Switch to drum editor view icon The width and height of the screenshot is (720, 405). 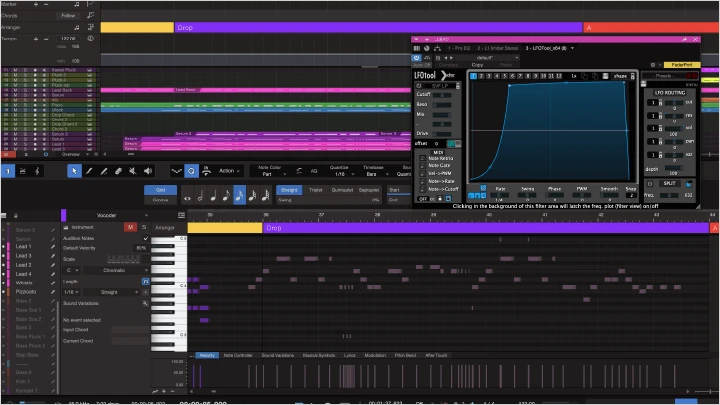(22, 171)
